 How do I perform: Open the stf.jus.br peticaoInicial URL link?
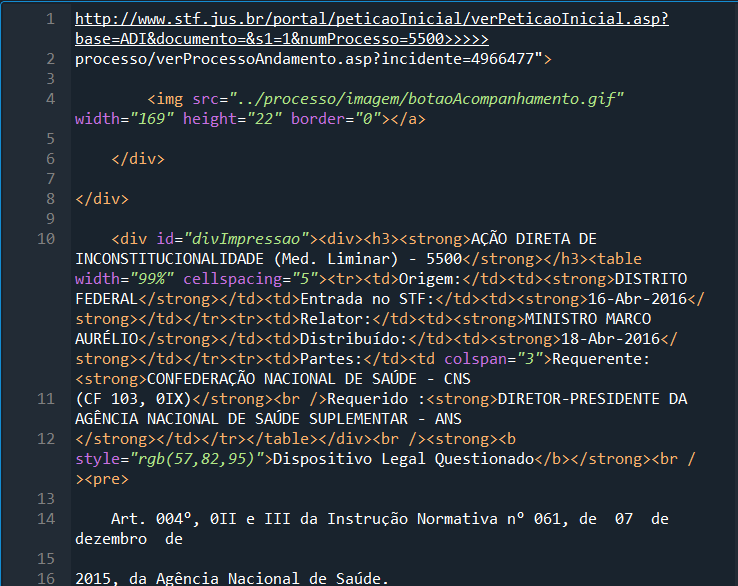pos(372,29)
